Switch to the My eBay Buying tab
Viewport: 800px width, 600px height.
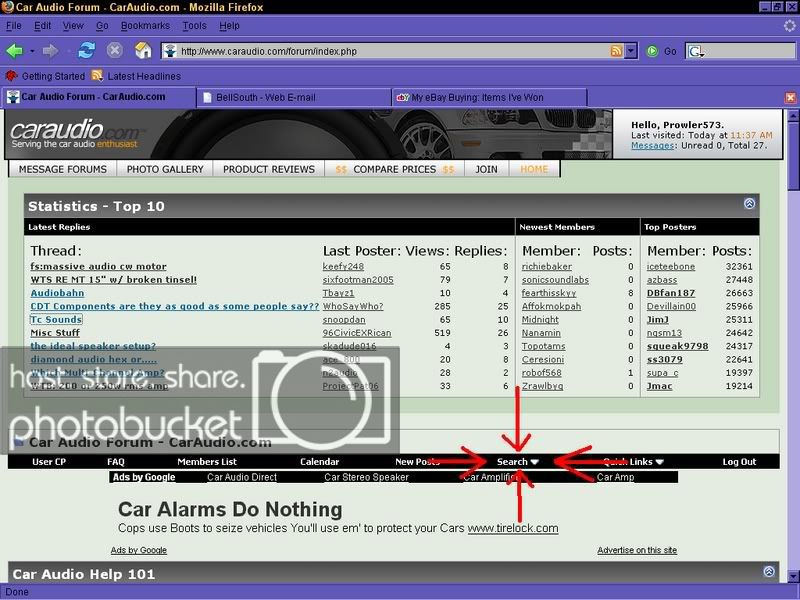point(490,97)
